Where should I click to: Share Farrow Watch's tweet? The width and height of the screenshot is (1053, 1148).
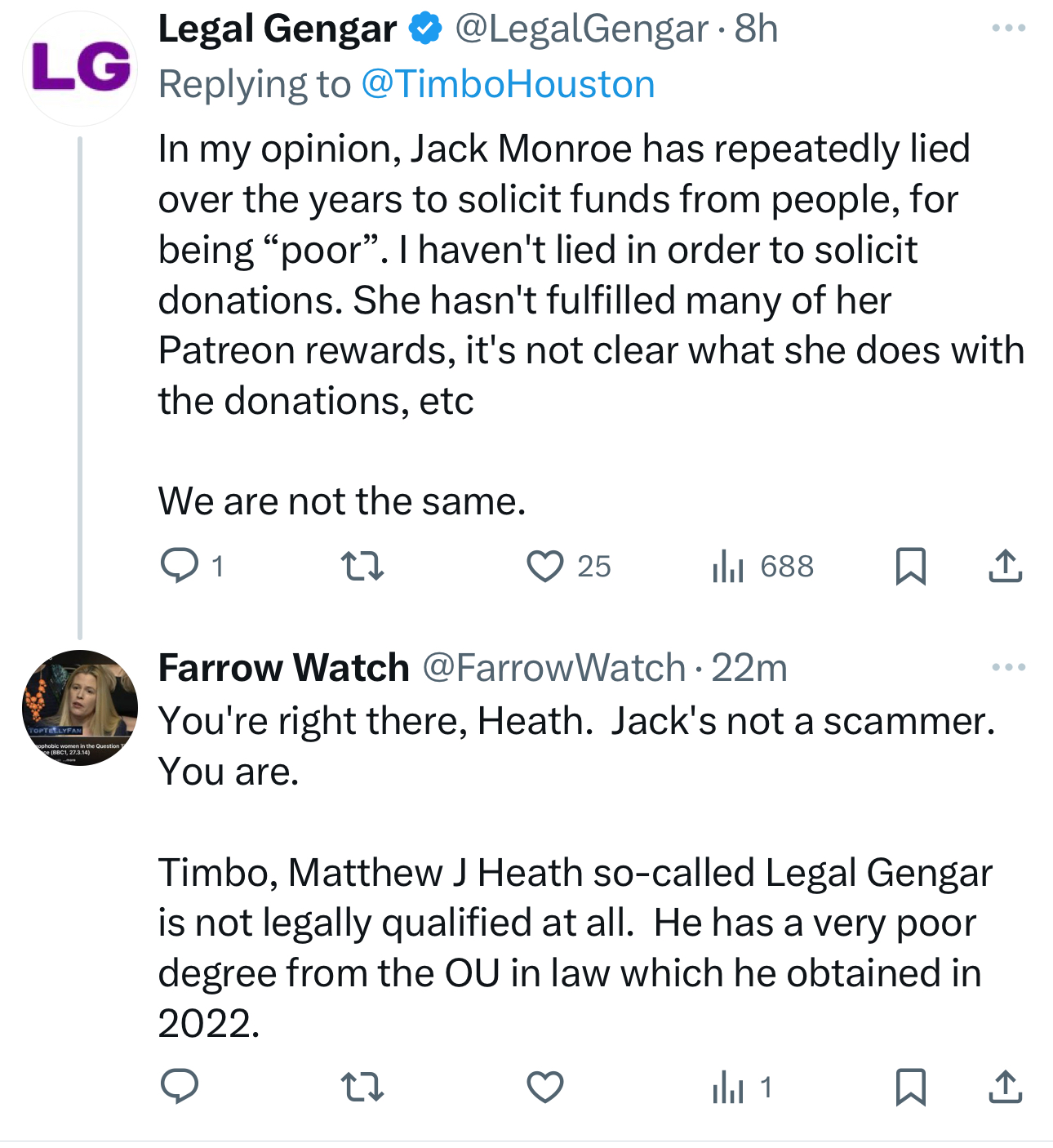point(1005,1087)
